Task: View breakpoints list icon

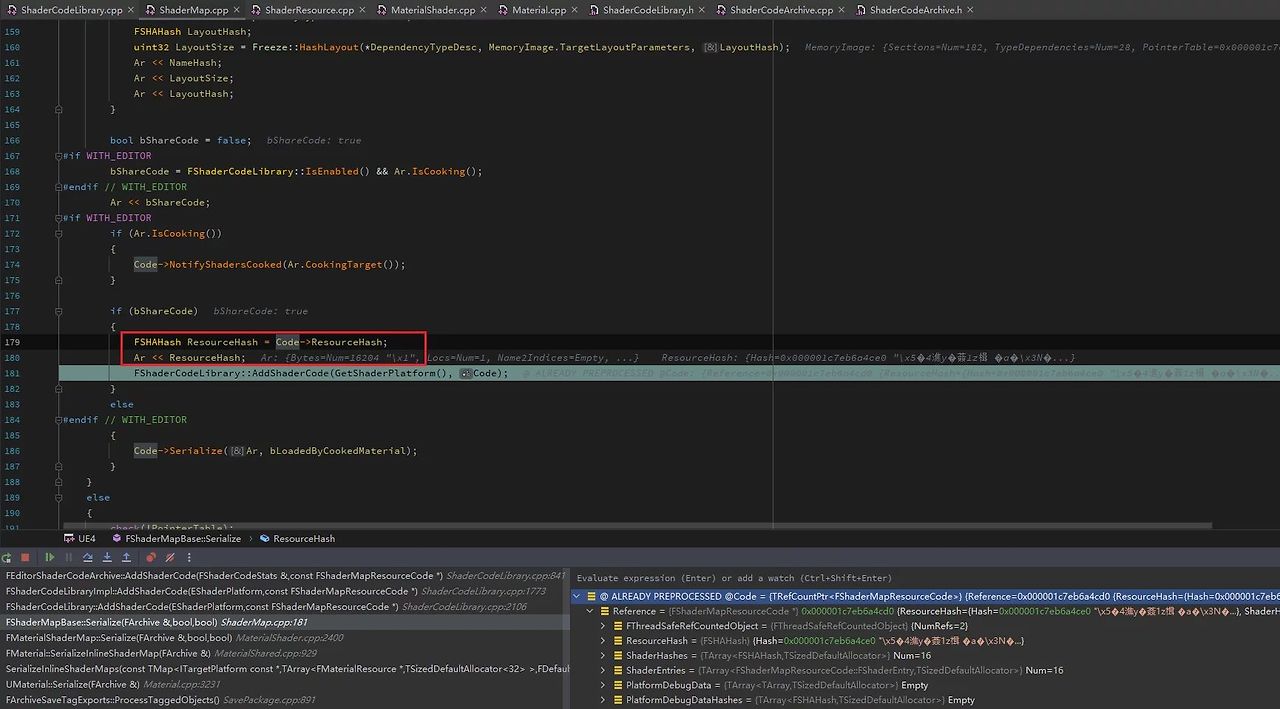Action: point(151,557)
